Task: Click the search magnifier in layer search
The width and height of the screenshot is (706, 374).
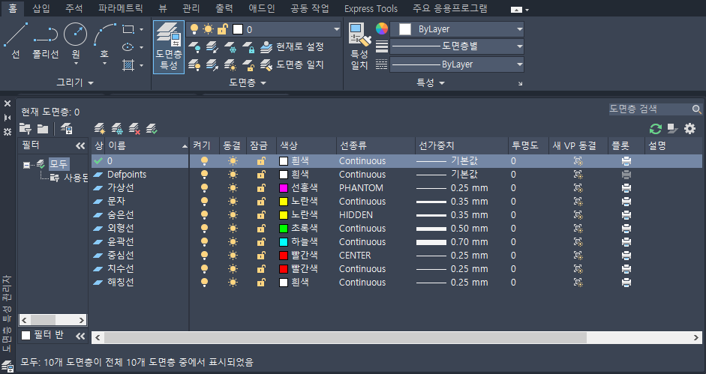Action: (x=697, y=109)
